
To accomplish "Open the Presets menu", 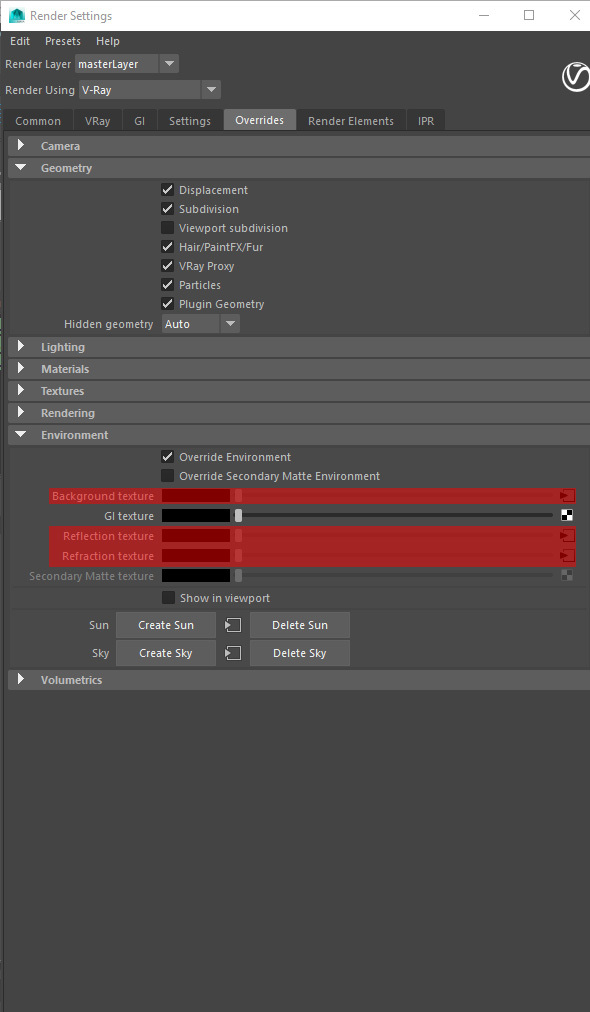I will point(63,41).
